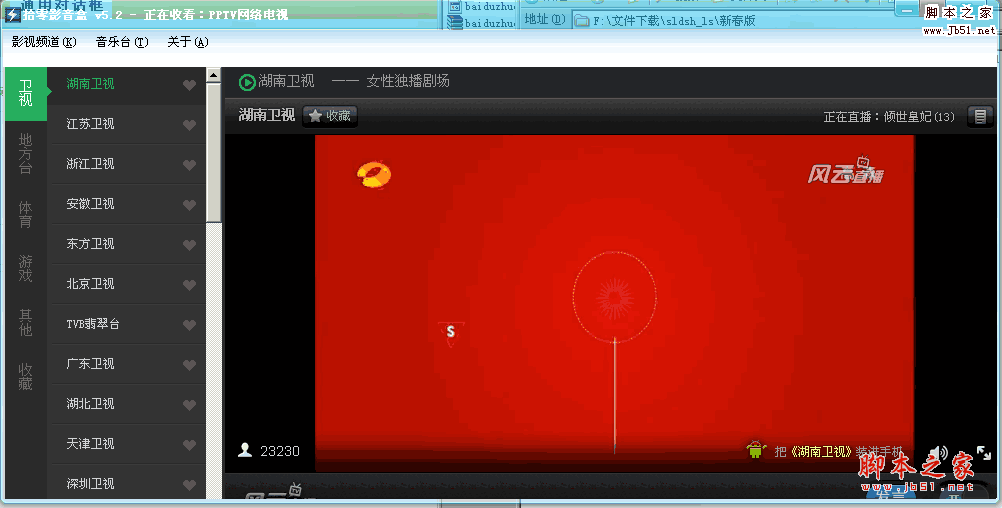Switch to the 体育 category tab

pos(26,214)
